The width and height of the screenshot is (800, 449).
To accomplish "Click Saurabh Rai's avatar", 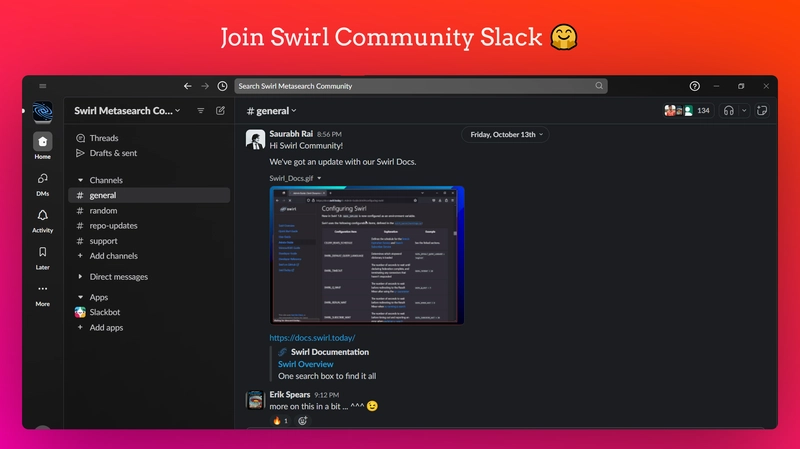I will (255, 139).
